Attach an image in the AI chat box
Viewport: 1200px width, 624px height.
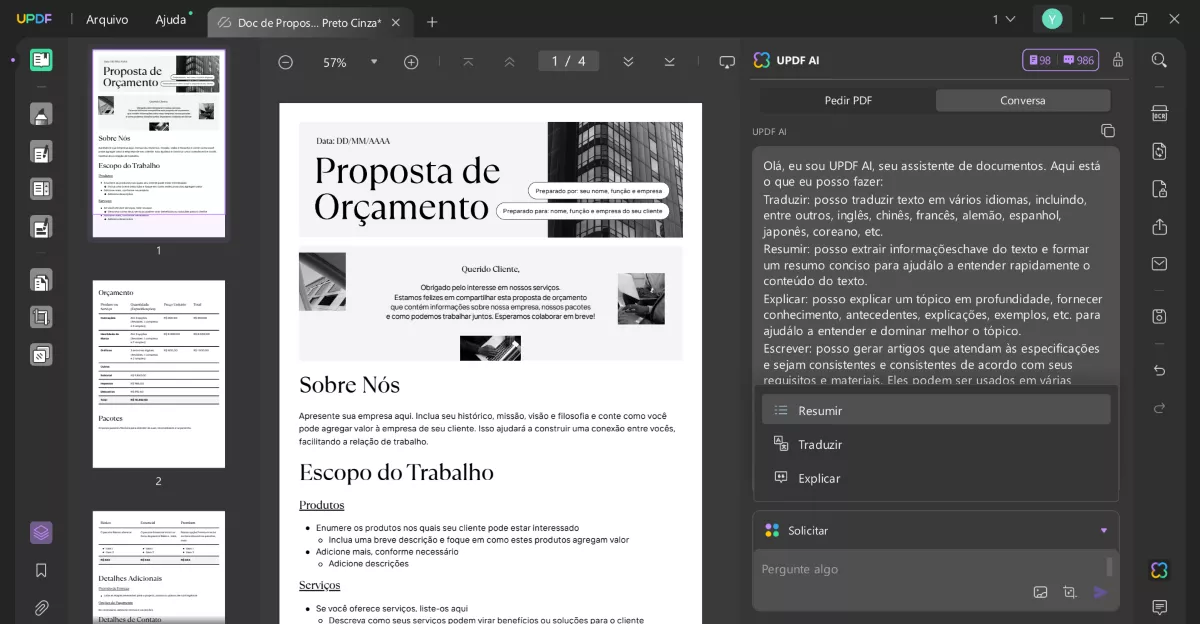click(1040, 592)
